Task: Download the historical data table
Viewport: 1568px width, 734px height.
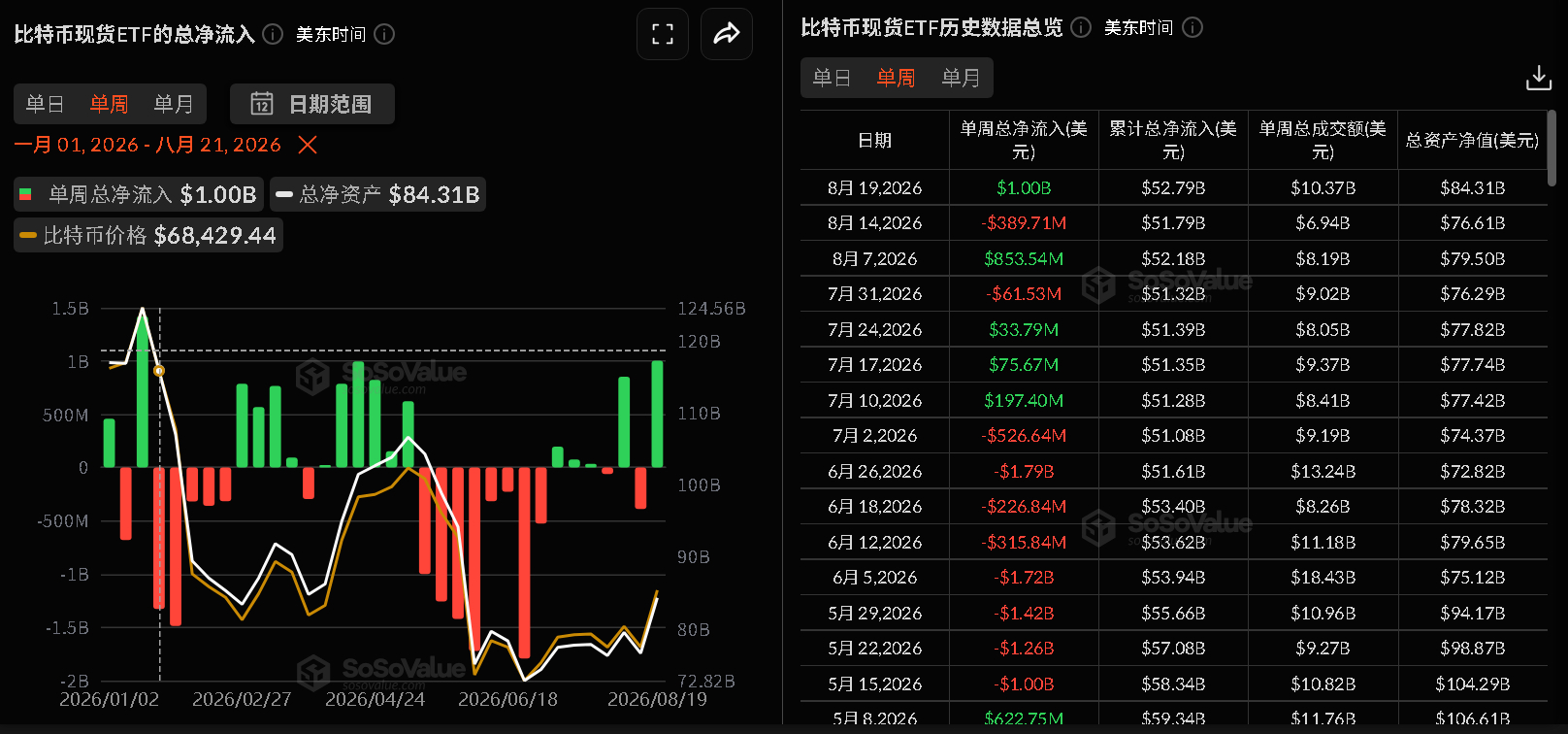Action: coord(1539,78)
